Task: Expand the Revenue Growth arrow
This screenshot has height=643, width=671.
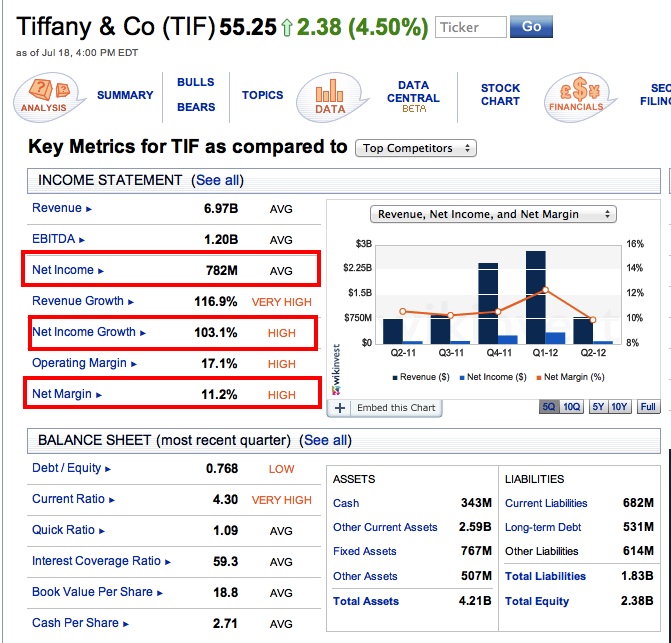Action: click(x=131, y=302)
